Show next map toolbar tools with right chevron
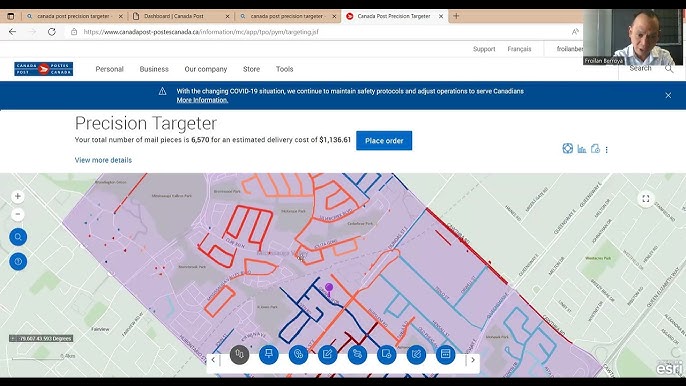 (473, 360)
